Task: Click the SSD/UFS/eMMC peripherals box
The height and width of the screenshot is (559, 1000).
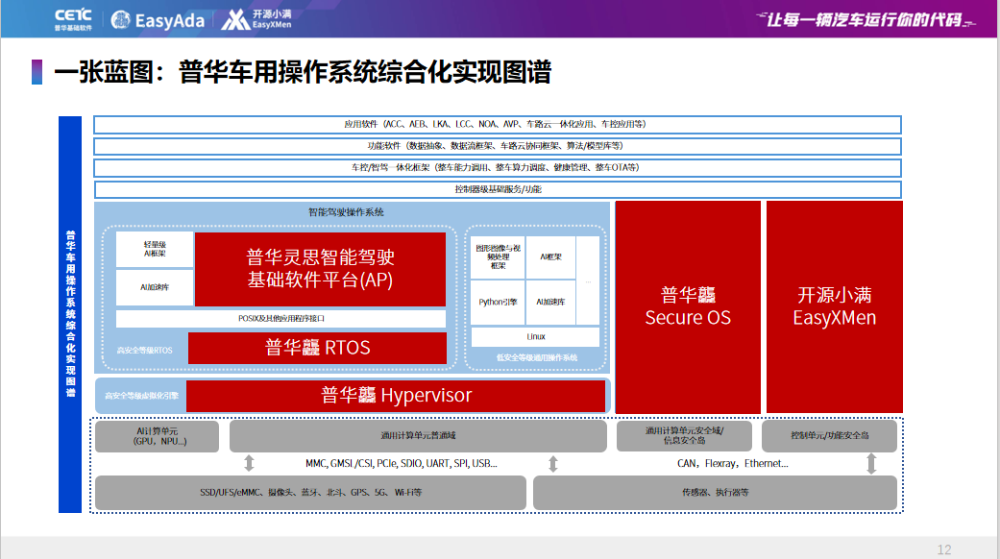Action: coord(311,493)
